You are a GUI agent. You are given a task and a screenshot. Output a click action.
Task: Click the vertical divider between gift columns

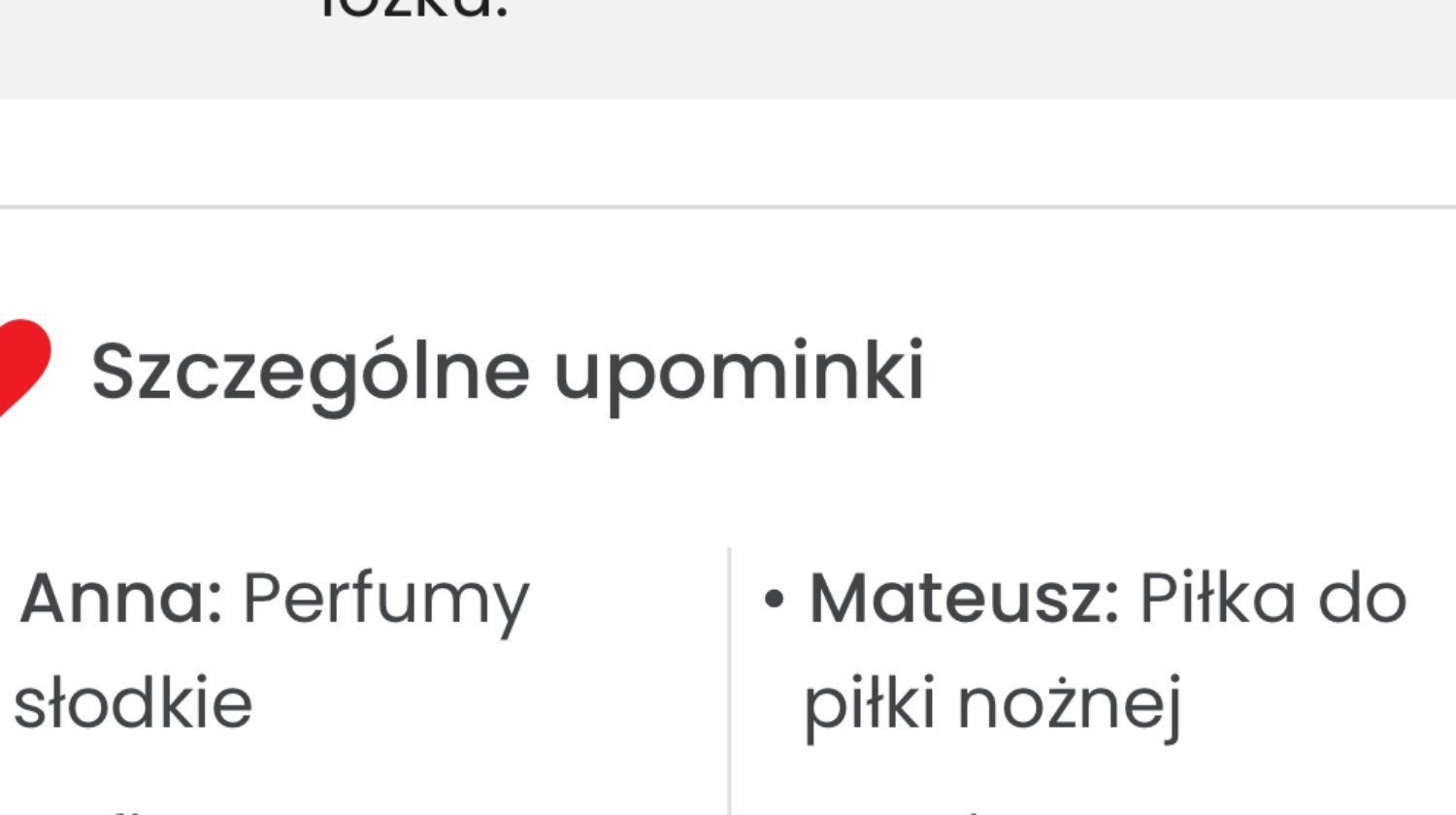click(729, 681)
